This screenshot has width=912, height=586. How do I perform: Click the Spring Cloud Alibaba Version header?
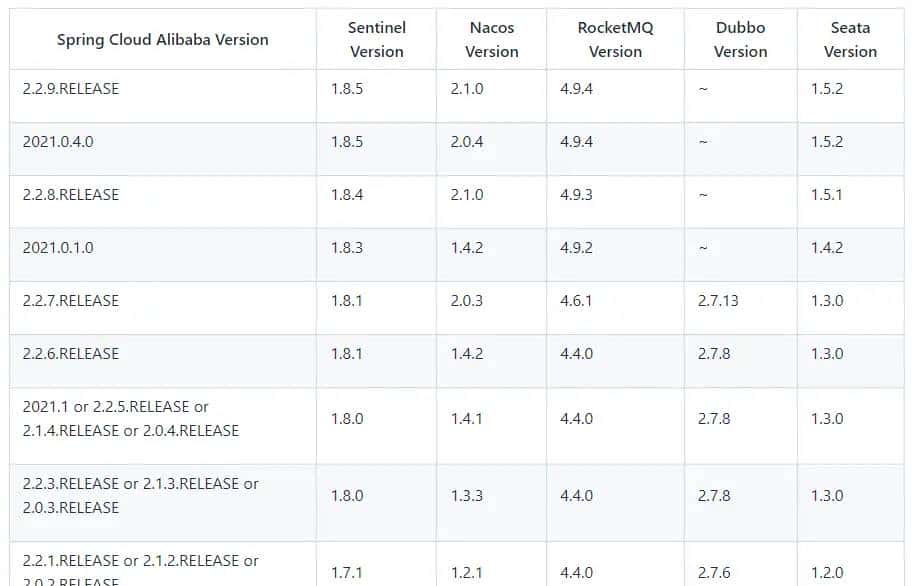point(162,40)
